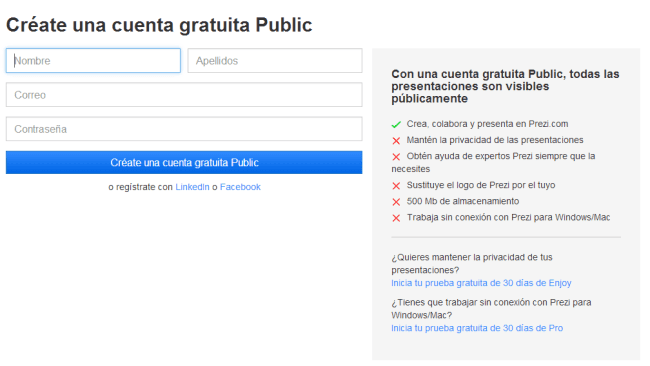
Task: Select the Correo email field
Action: coord(184,95)
